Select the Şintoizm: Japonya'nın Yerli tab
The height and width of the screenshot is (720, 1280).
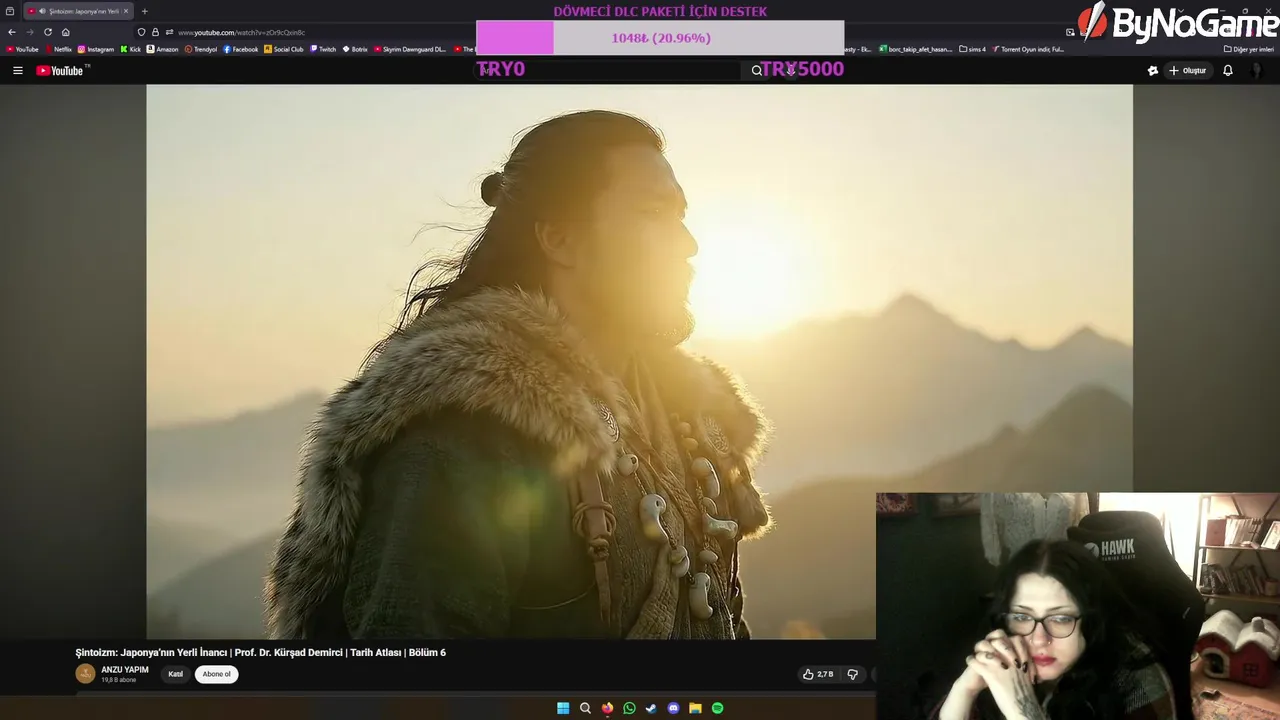(78, 11)
